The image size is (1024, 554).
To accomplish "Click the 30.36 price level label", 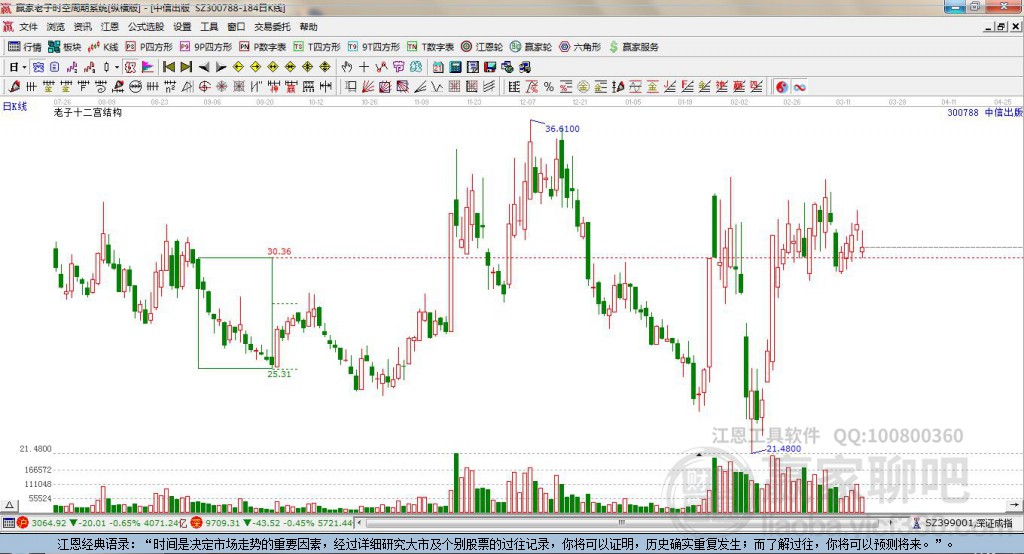I will (280, 252).
